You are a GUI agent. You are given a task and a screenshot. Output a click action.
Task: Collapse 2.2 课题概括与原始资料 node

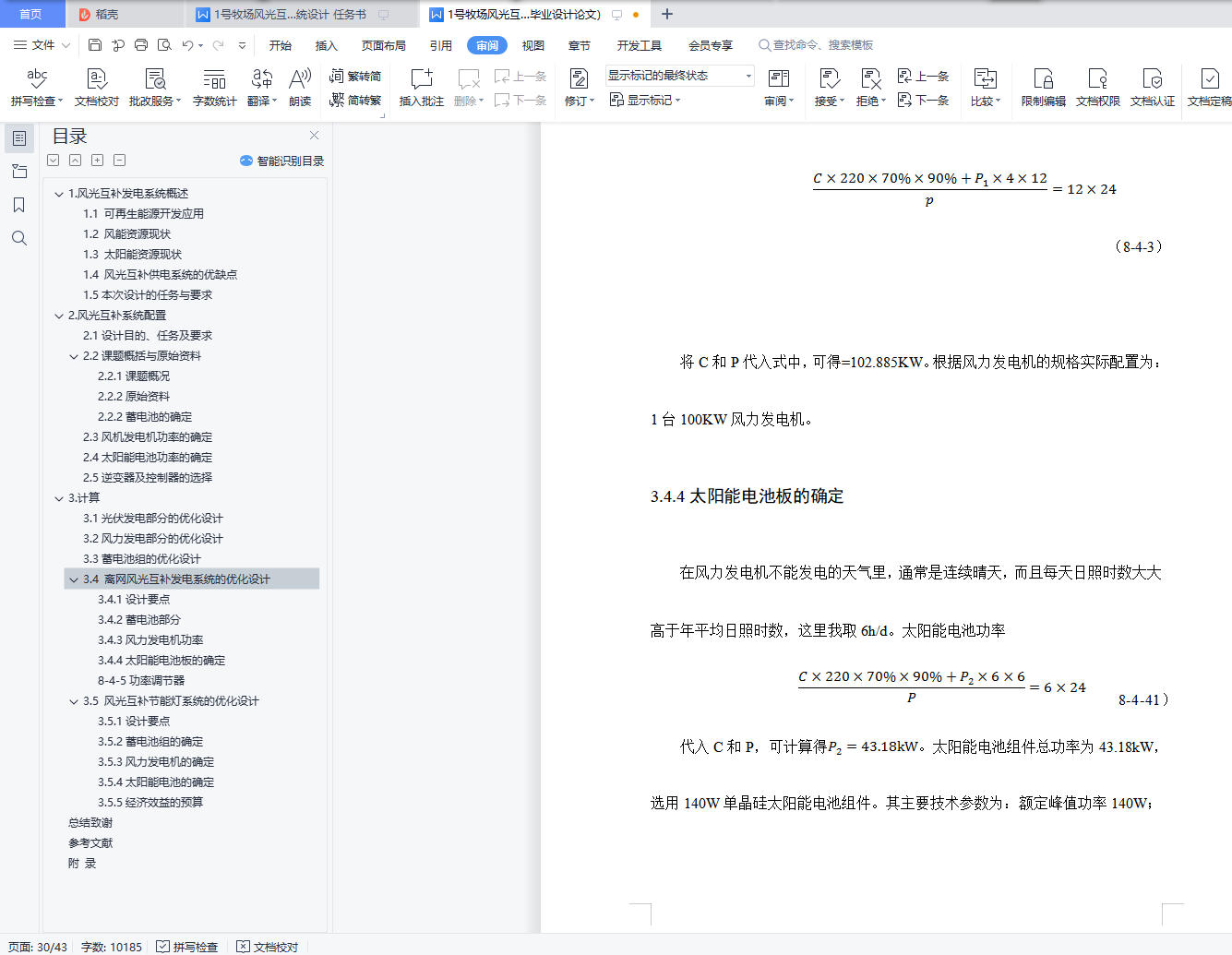tap(74, 356)
